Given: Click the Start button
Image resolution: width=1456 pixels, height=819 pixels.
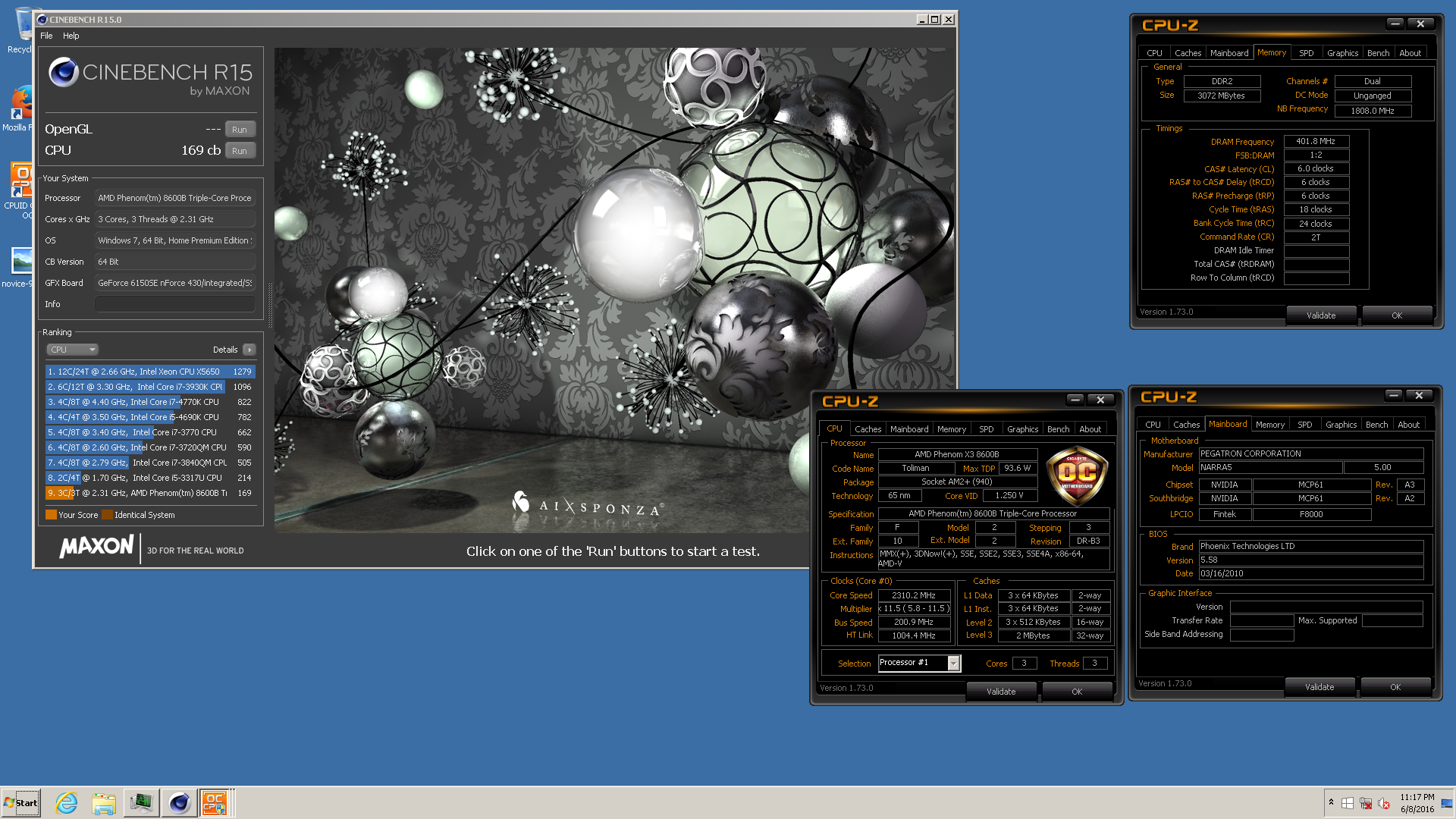Looking at the screenshot, I should pos(20,803).
